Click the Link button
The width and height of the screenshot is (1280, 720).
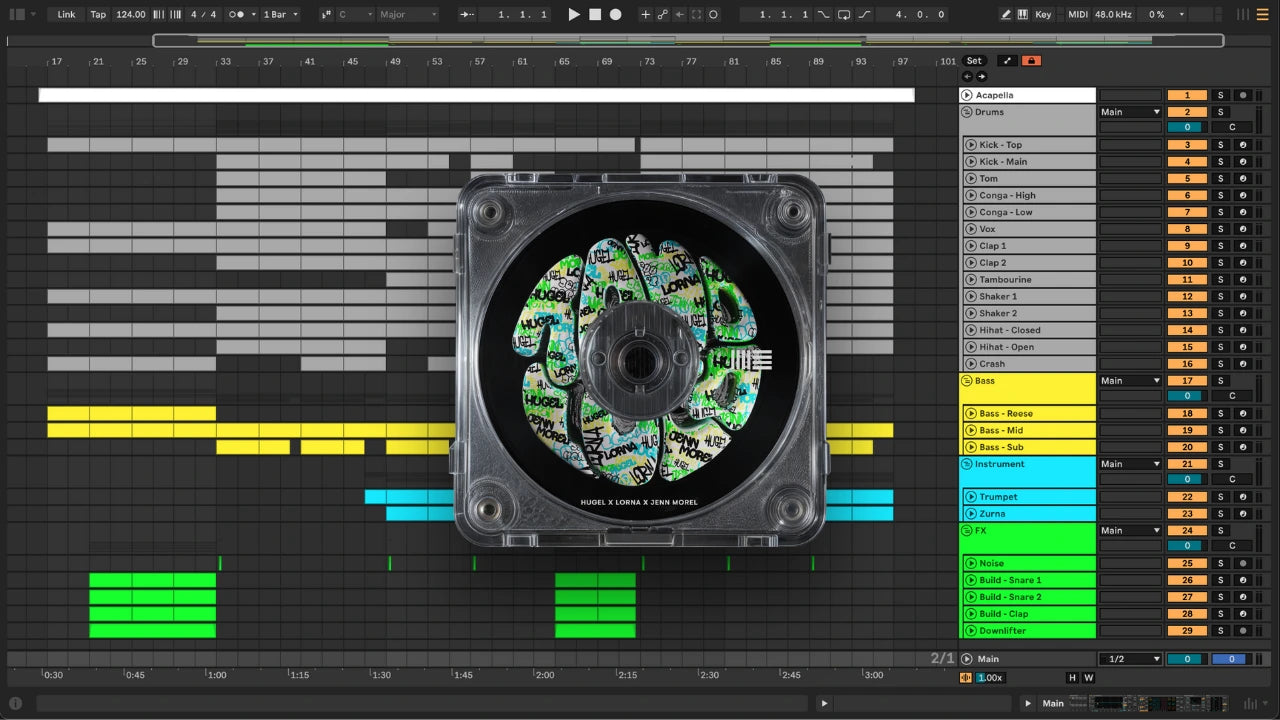tap(66, 15)
